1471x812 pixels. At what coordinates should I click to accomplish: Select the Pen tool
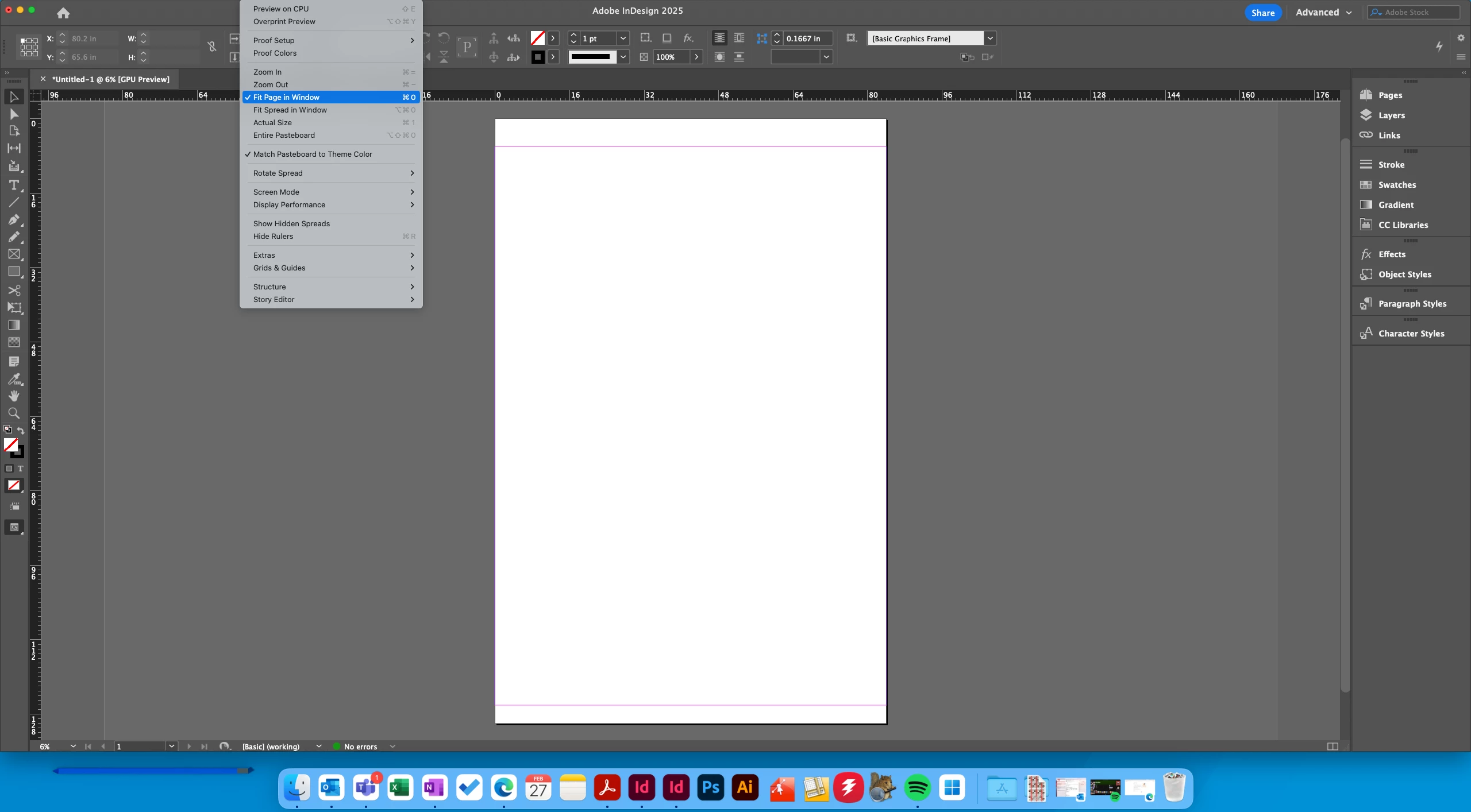pyautogui.click(x=14, y=220)
